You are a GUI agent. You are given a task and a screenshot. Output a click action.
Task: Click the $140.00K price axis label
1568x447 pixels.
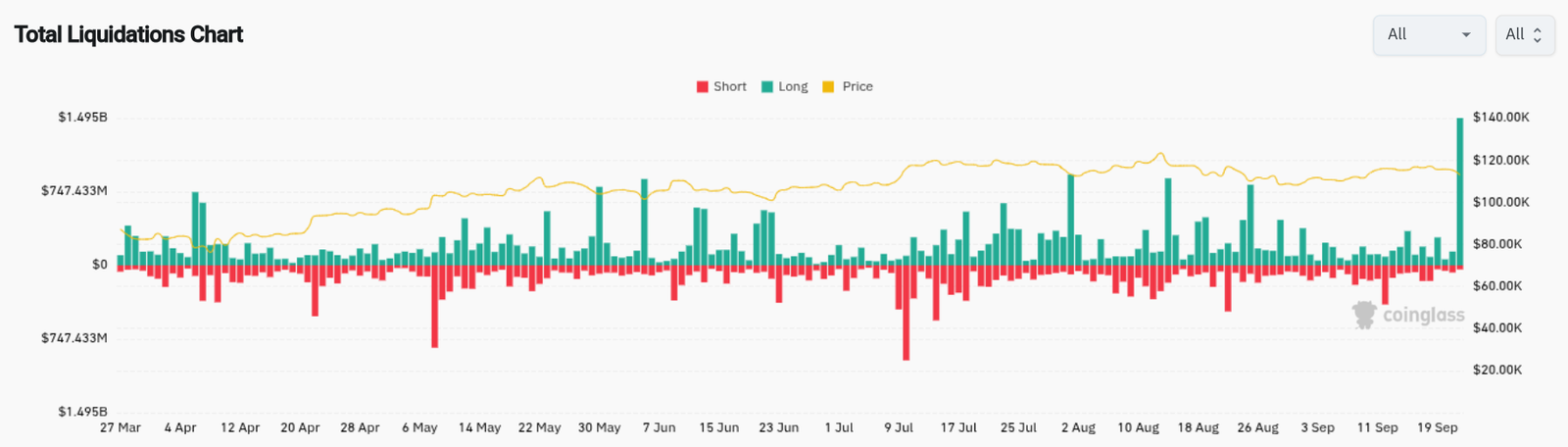point(1500,117)
